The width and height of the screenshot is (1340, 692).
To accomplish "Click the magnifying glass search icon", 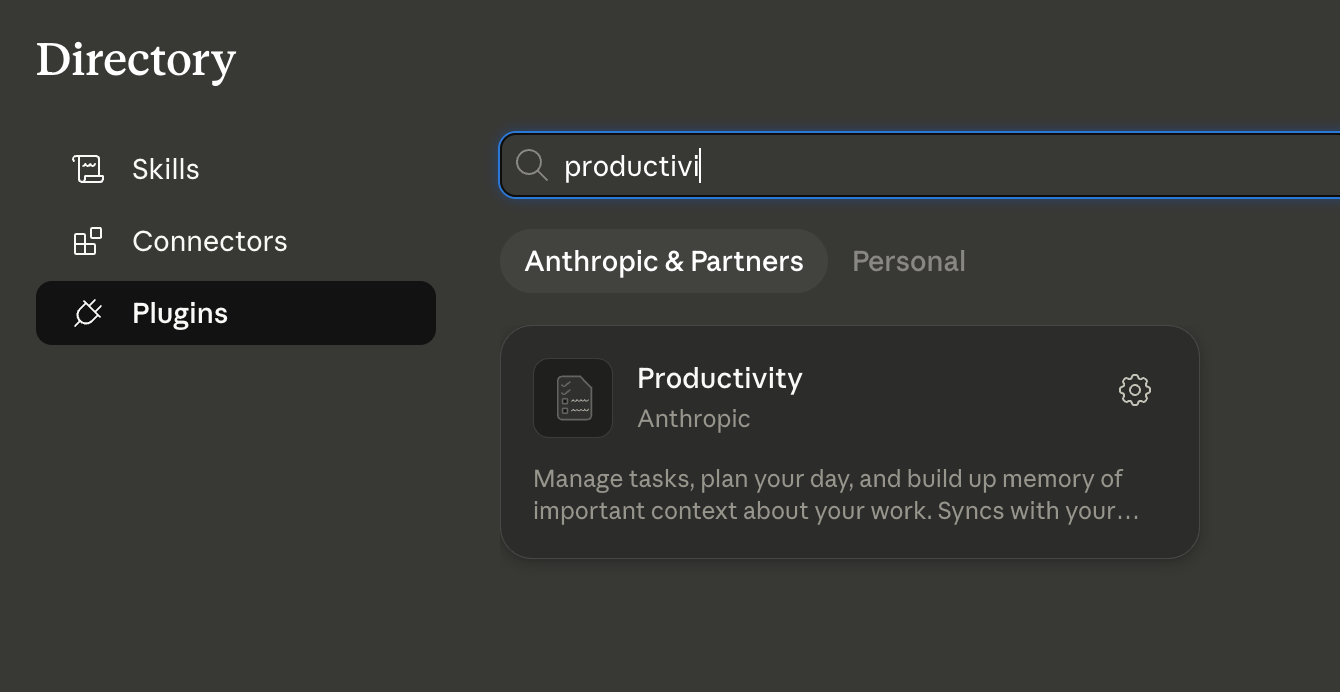I will point(531,165).
